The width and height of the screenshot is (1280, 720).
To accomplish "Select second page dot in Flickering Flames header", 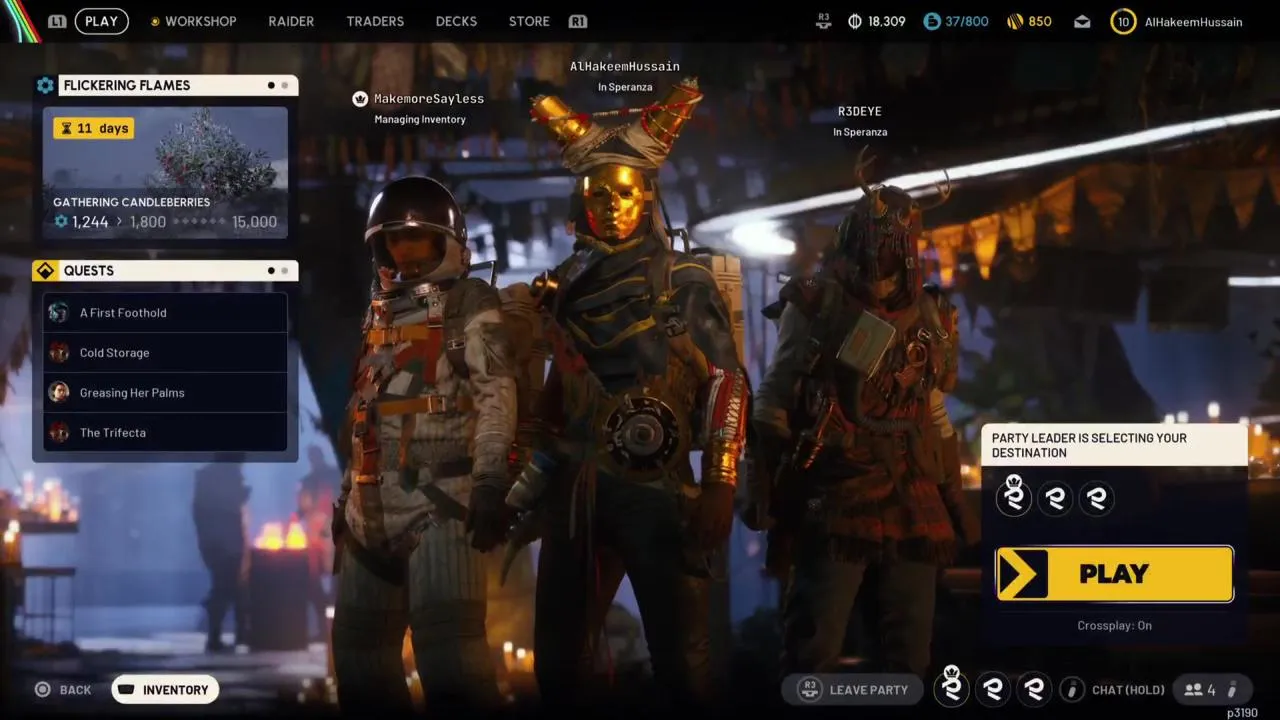I will [285, 85].
